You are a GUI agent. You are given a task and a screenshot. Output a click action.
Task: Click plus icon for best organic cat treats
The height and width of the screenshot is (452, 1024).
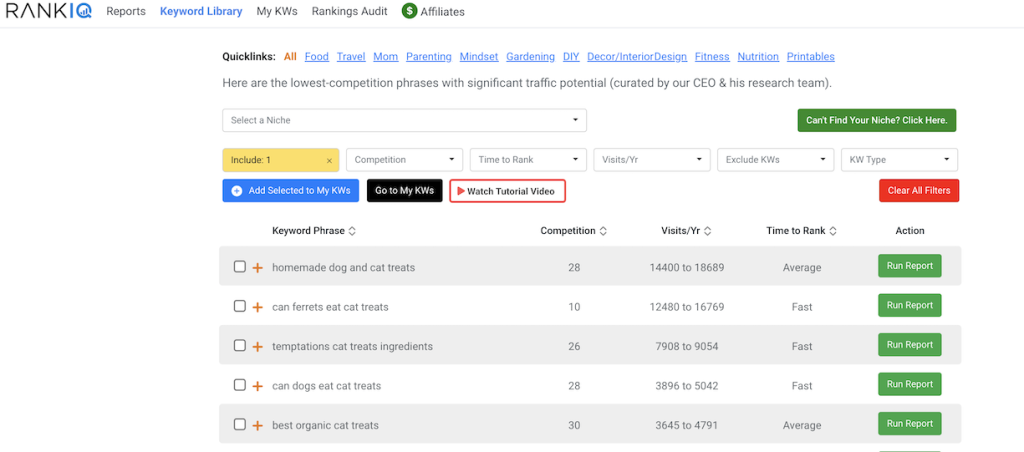click(x=257, y=426)
